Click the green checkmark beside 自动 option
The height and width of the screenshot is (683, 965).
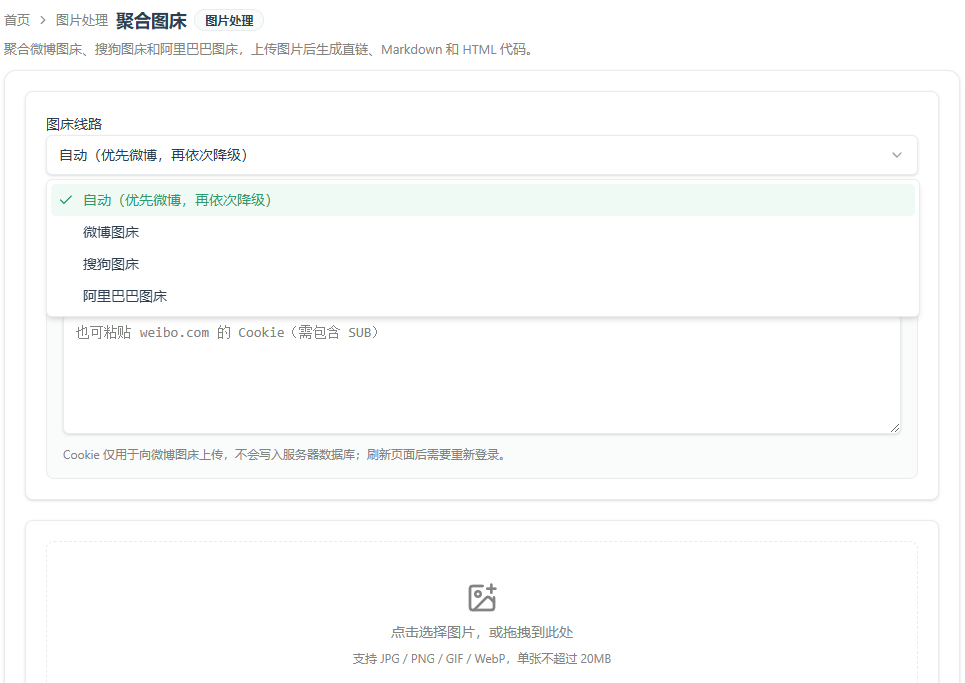66,200
